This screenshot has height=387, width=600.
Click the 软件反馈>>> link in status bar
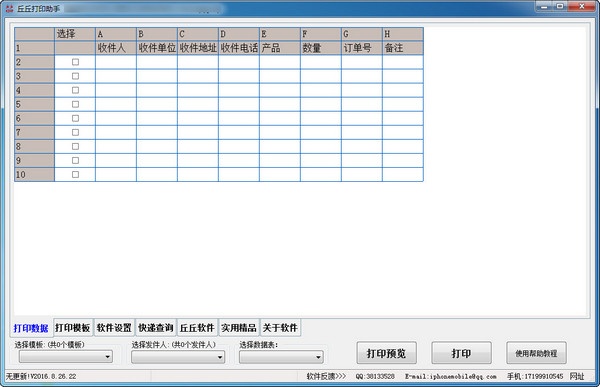(326, 376)
